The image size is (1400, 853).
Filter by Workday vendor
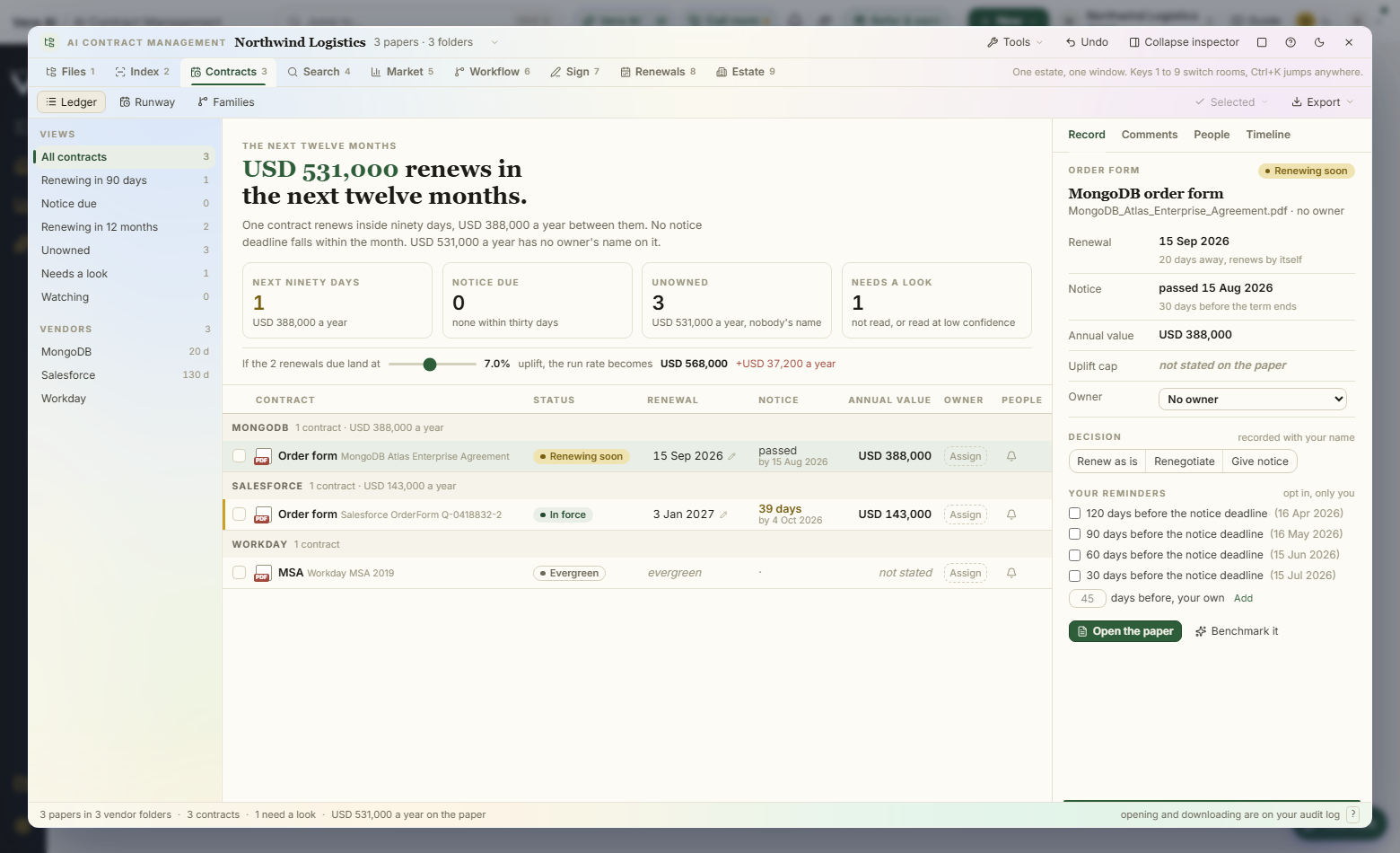pos(124,399)
